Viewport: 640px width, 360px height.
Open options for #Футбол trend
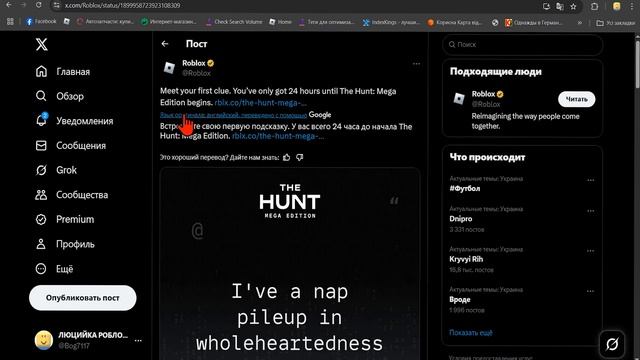click(x=590, y=180)
